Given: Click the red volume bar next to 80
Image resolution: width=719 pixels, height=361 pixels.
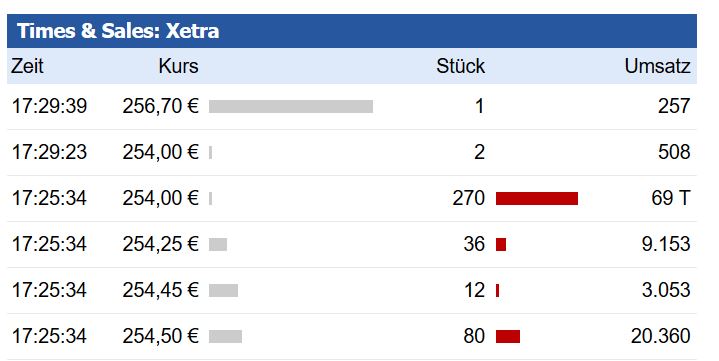Looking at the screenshot, I should [508, 336].
